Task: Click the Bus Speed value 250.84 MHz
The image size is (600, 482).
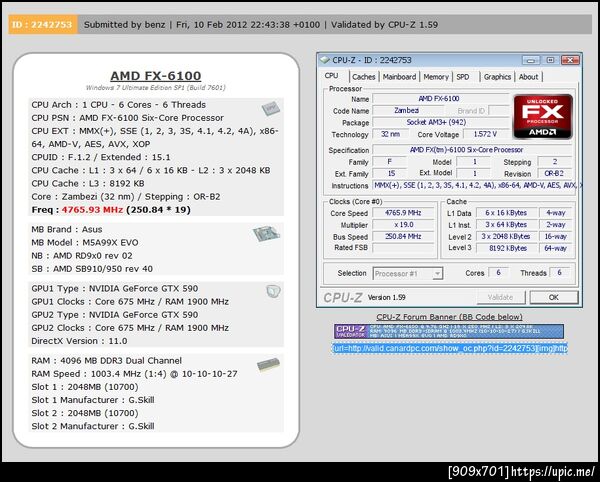Action: coord(403,237)
